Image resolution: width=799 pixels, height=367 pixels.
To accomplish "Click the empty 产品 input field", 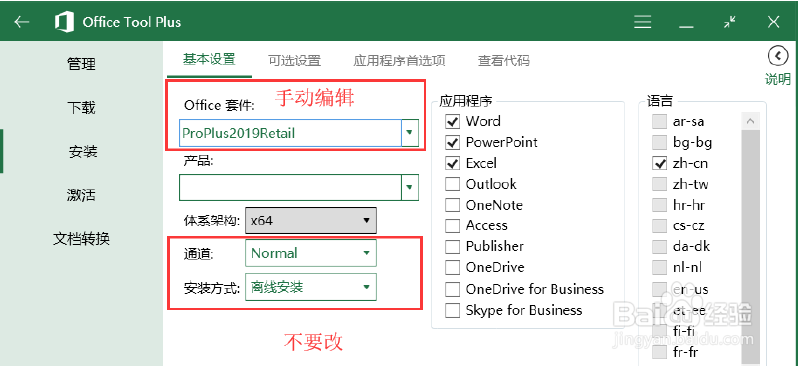I will pos(290,188).
